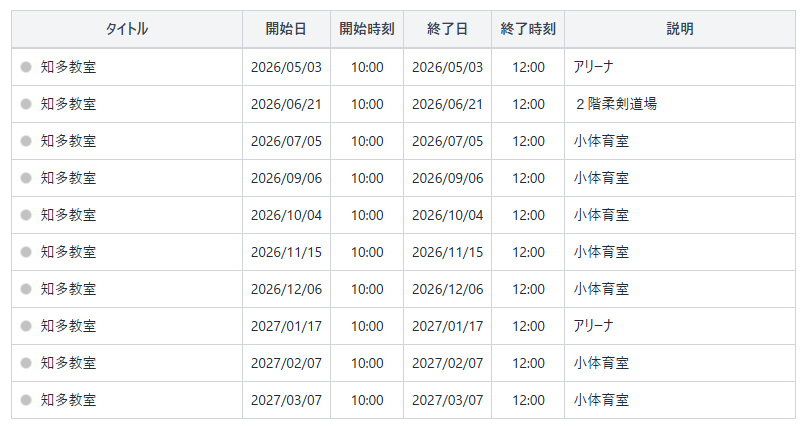Click the gray dot beside the 2026/05/03 event
The height and width of the screenshot is (430, 806).
point(26,67)
